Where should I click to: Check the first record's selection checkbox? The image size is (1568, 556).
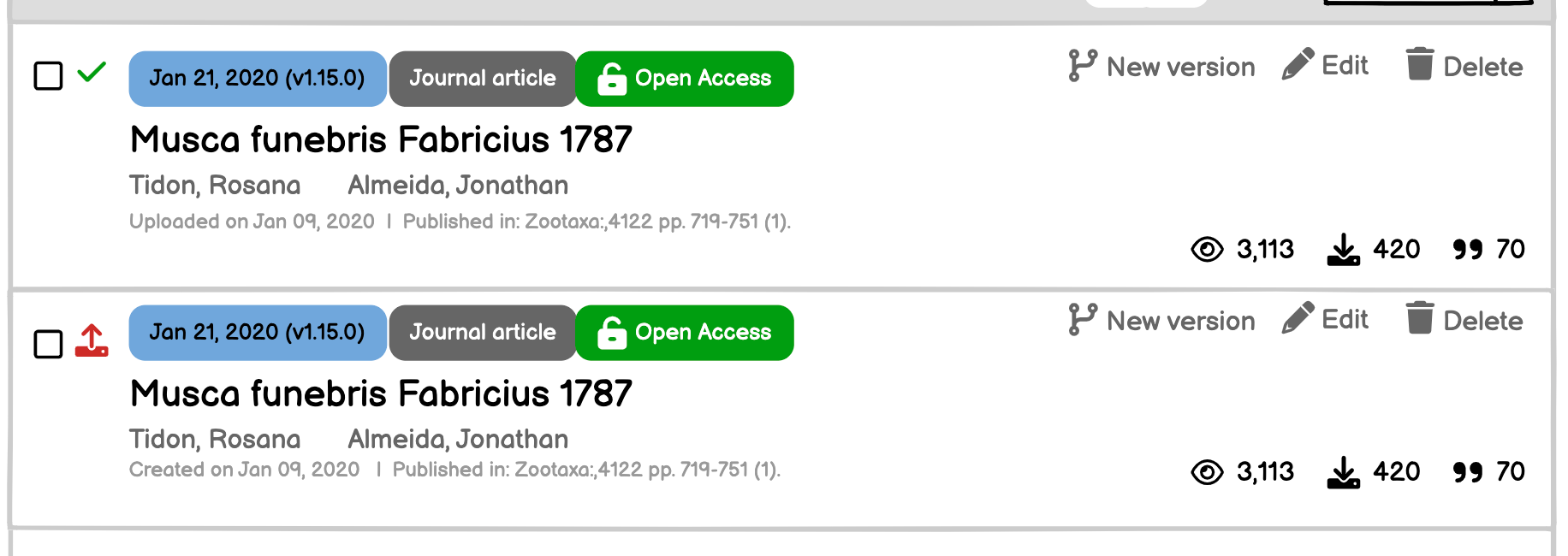pos(47,77)
